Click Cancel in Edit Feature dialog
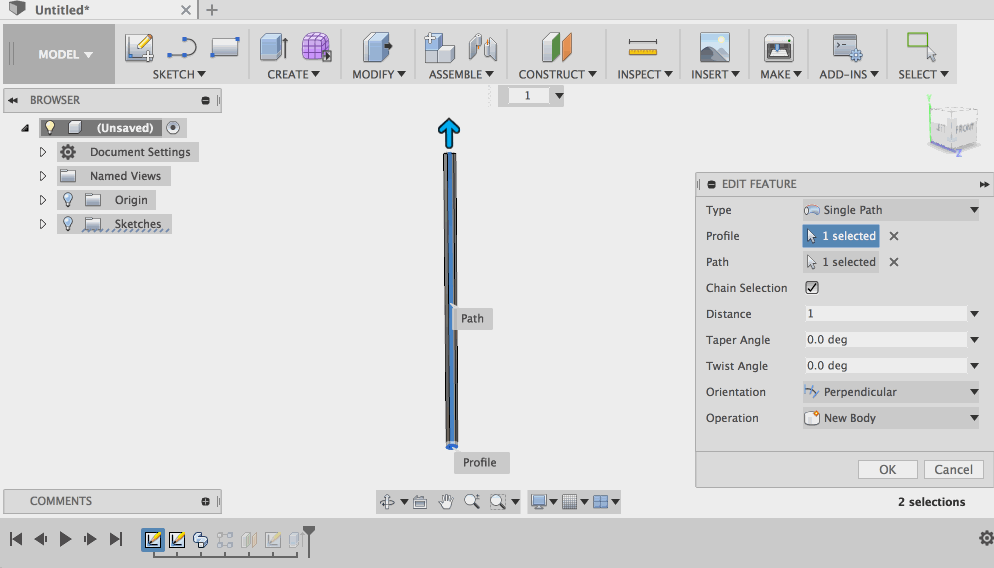 [952, 469]
